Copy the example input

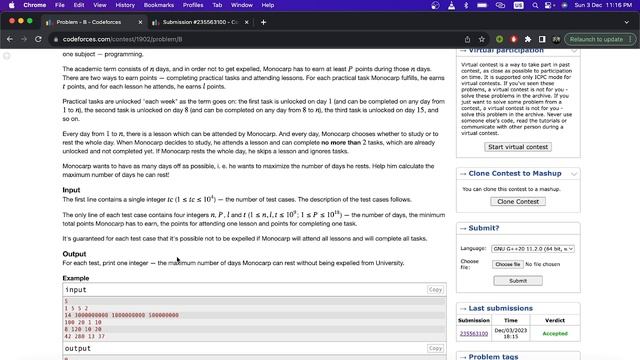click(x=435, y=289)
